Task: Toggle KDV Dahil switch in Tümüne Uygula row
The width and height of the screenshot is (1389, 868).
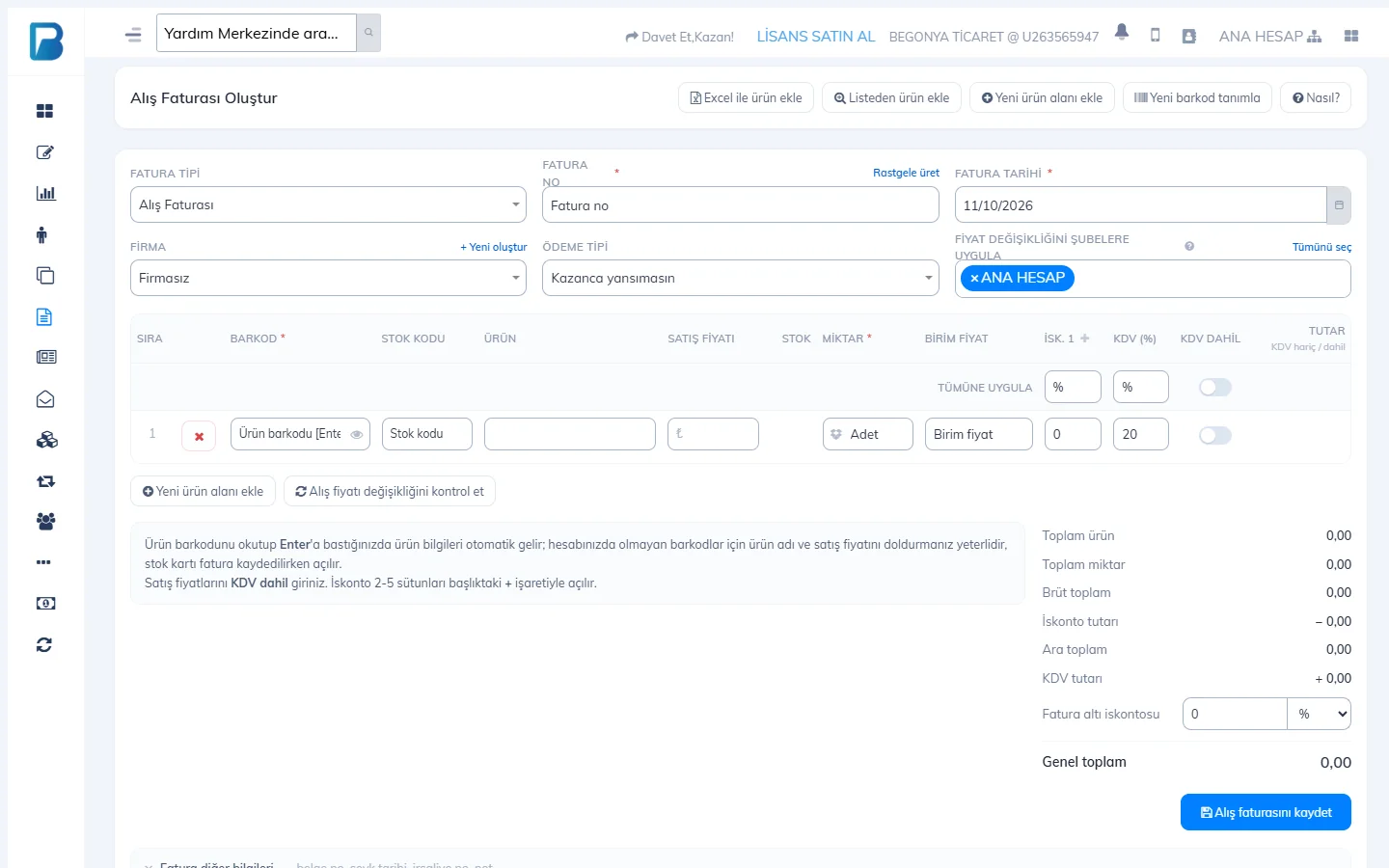Action: (x=1215, y=388)
